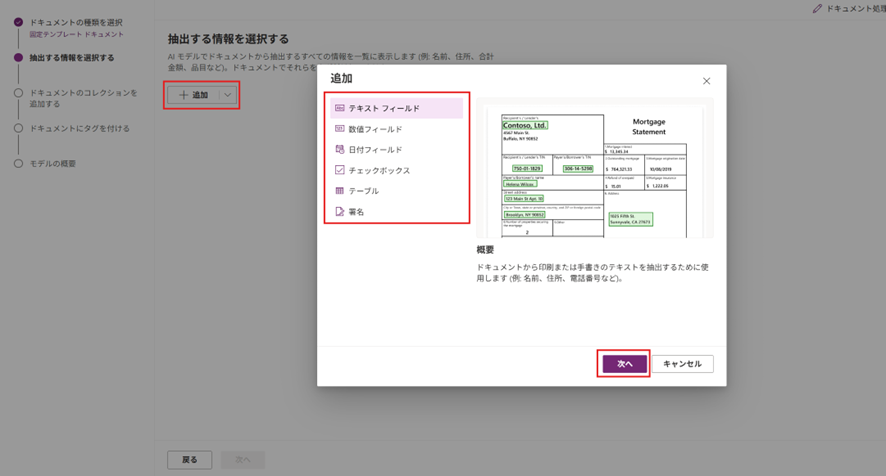Image resolution: width=886 pixels, height=476 pixels.
Task: Close the 追加 dialog with the X
Action: (706, 81)
